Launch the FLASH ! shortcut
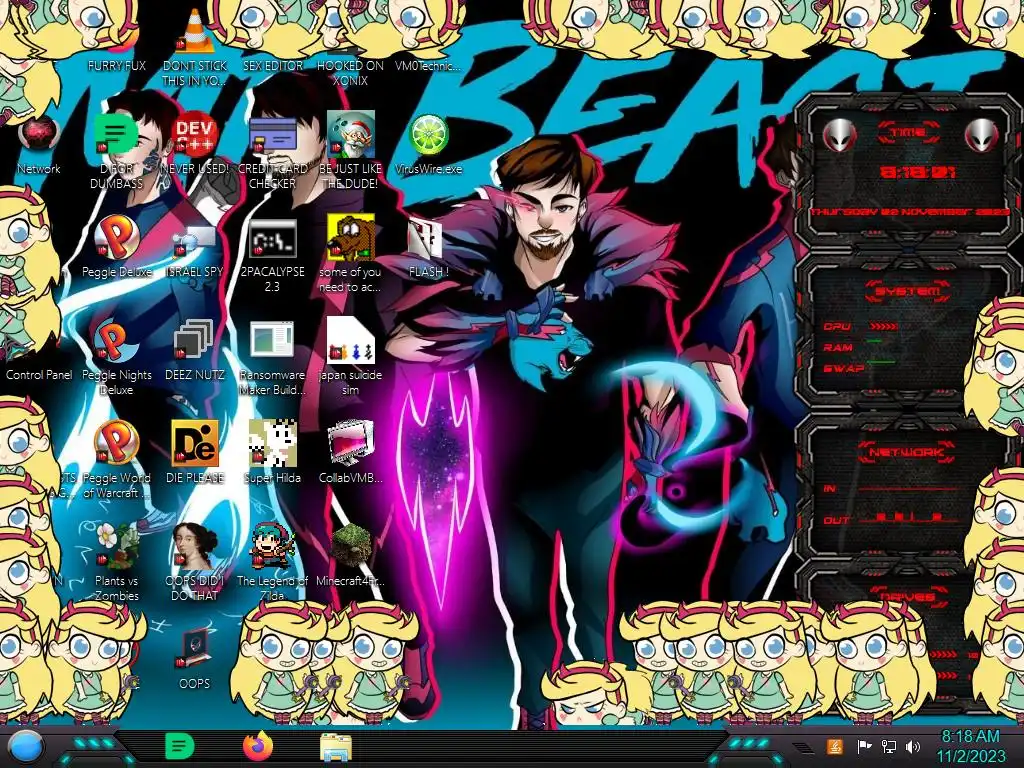Viewport: 1024px width, 768px height. [426, 238]
